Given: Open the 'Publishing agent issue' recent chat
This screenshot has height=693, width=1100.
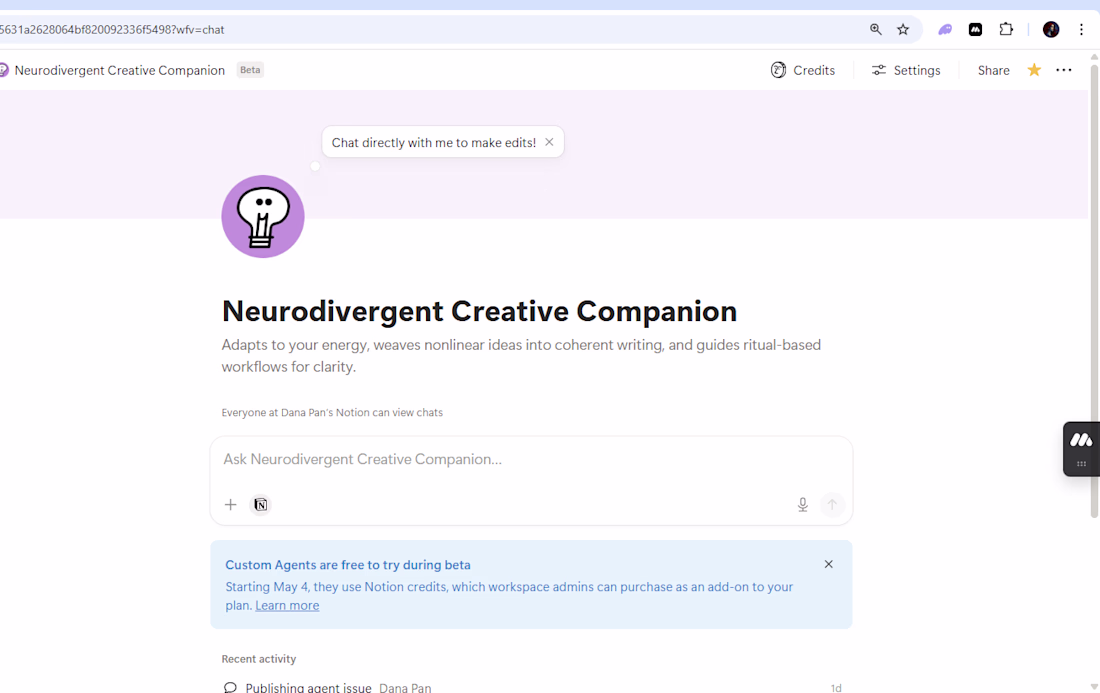Looking at the screenshot, I should pyautogui.click(x=531, y=687).
